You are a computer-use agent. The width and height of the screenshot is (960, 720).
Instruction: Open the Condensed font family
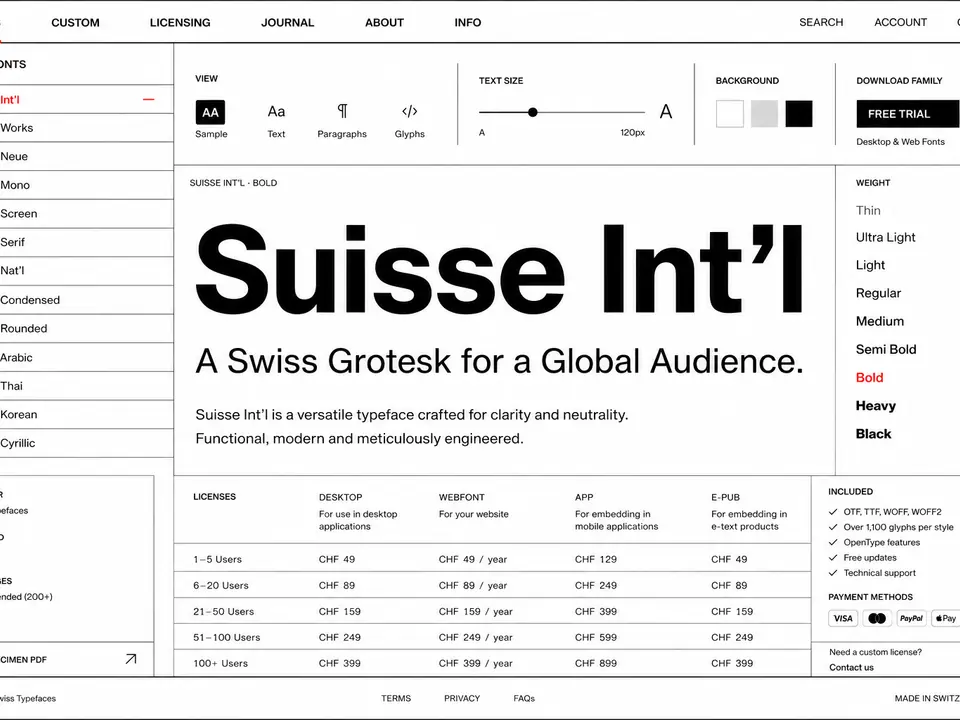coord(84,300)
